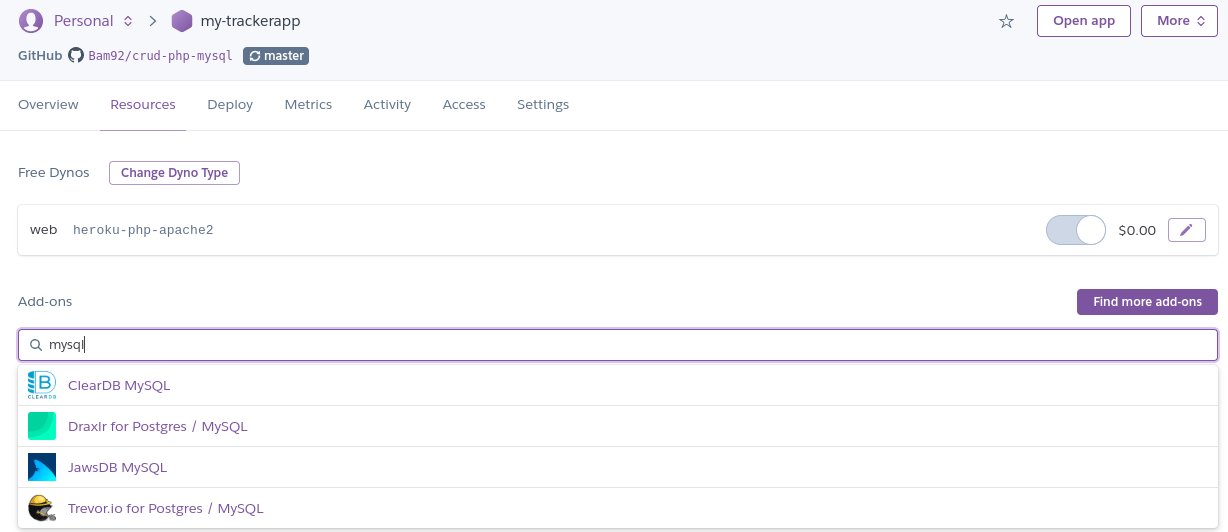Click the Personal account avatar icon
1228x532 pixels.
31,20
